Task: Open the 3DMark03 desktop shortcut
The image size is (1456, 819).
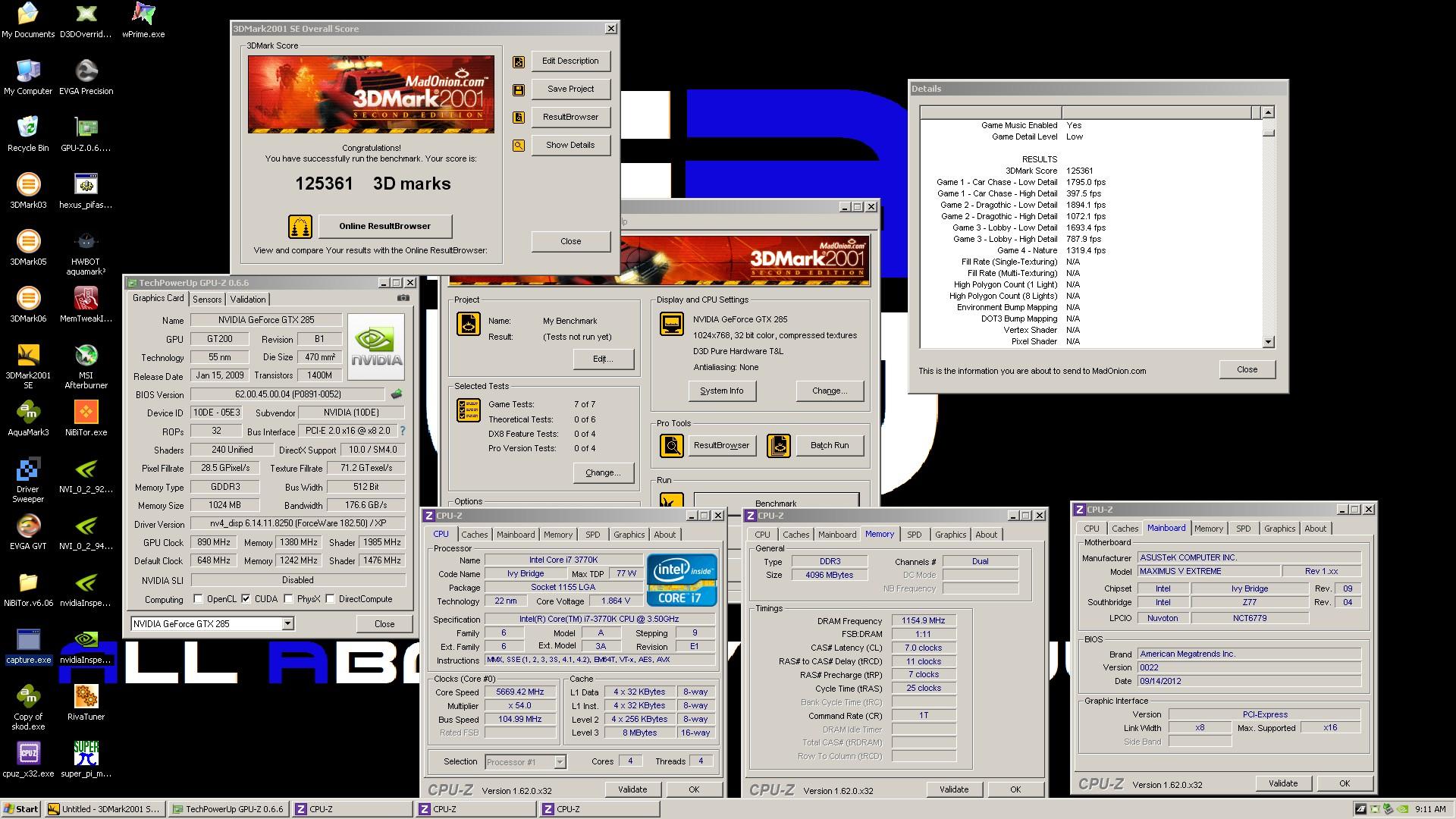Action: pos(28,191)
